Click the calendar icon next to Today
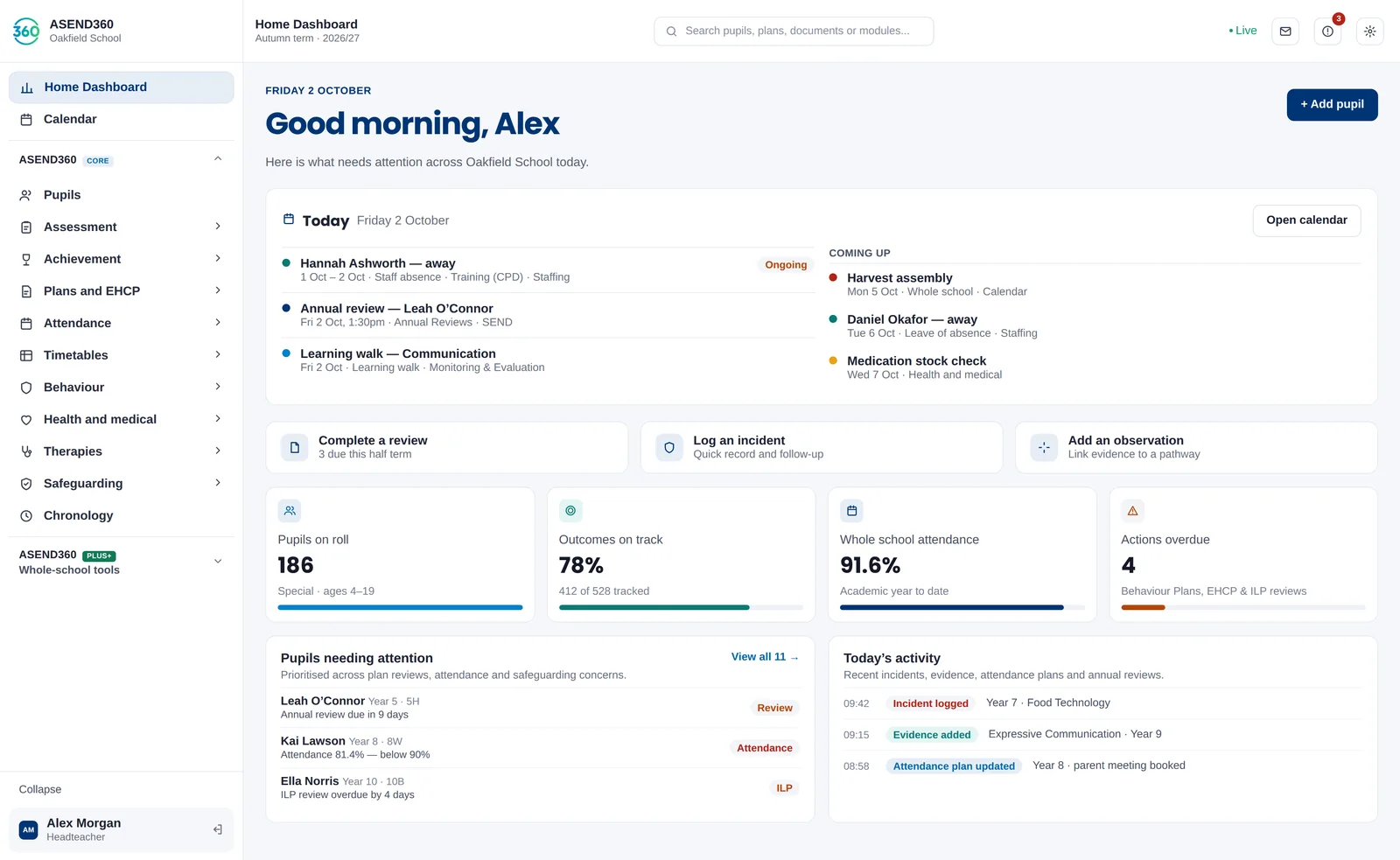The image size is (1400, 860). (289, 220)
